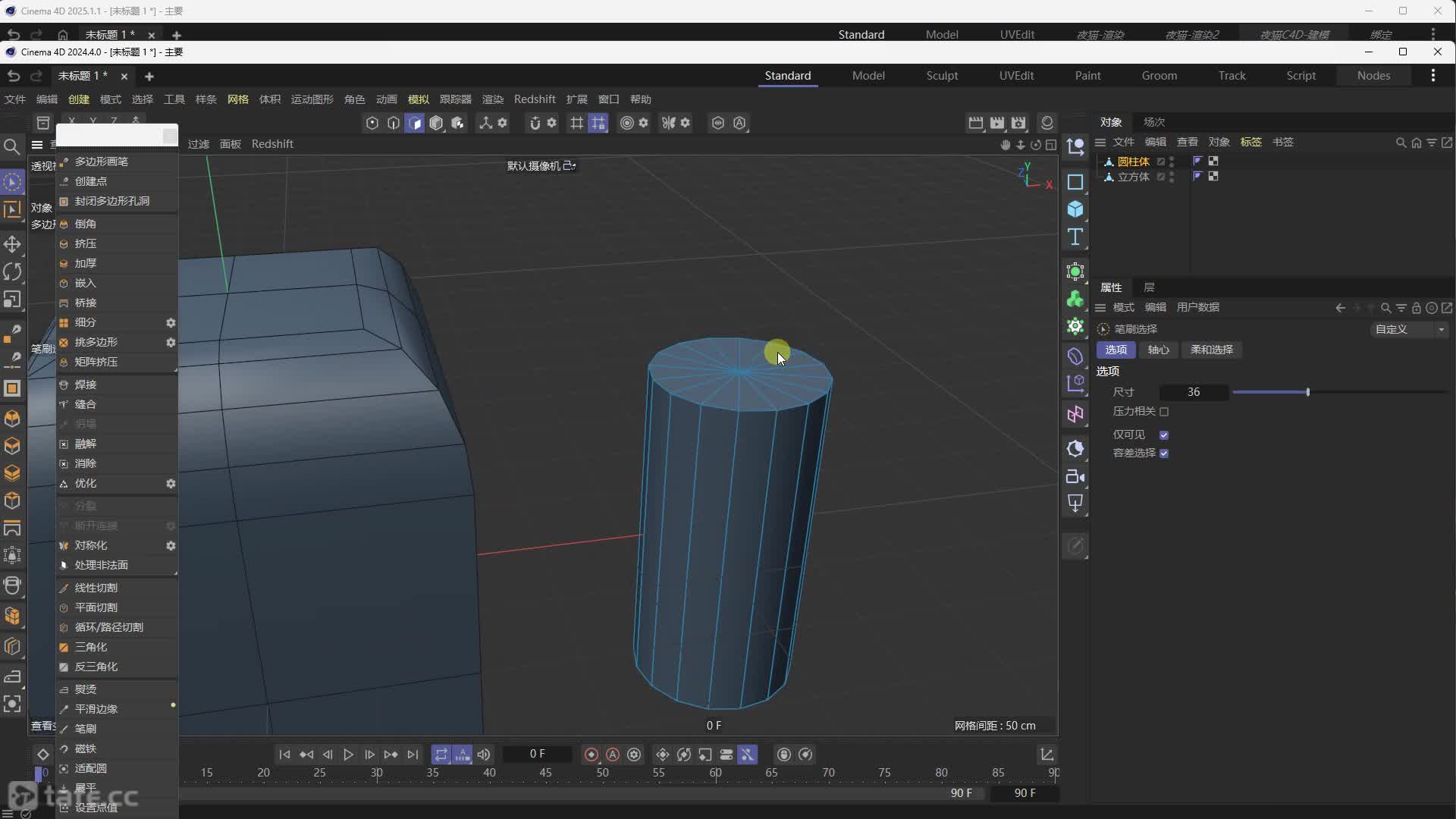Open the search magnifier in left toolbar
This screenshot has width=1456, height=819.
pos(12,146)
